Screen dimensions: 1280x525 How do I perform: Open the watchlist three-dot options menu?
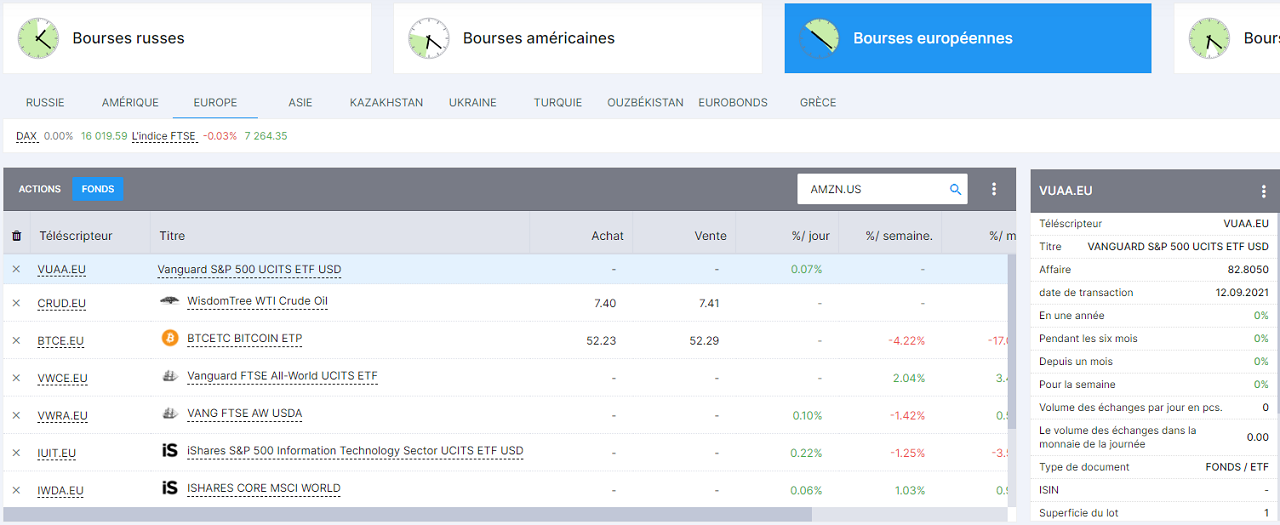point(993,189)
